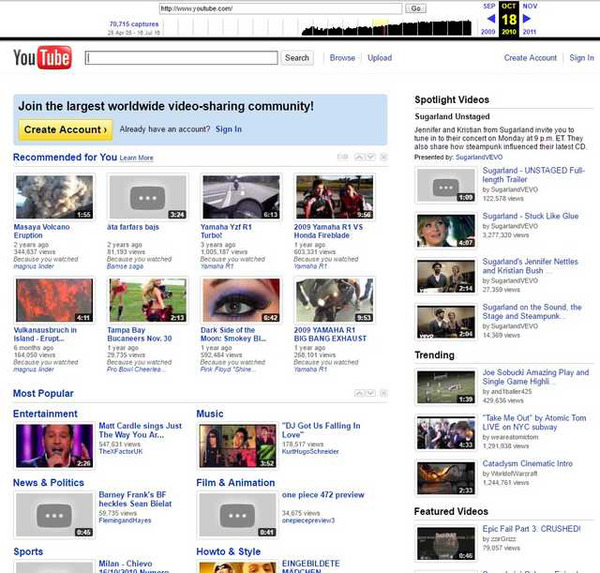Viewport: 600px width, 573px height.
Task: Close the Recommended for You module
Action: click(x=383, y=157)
